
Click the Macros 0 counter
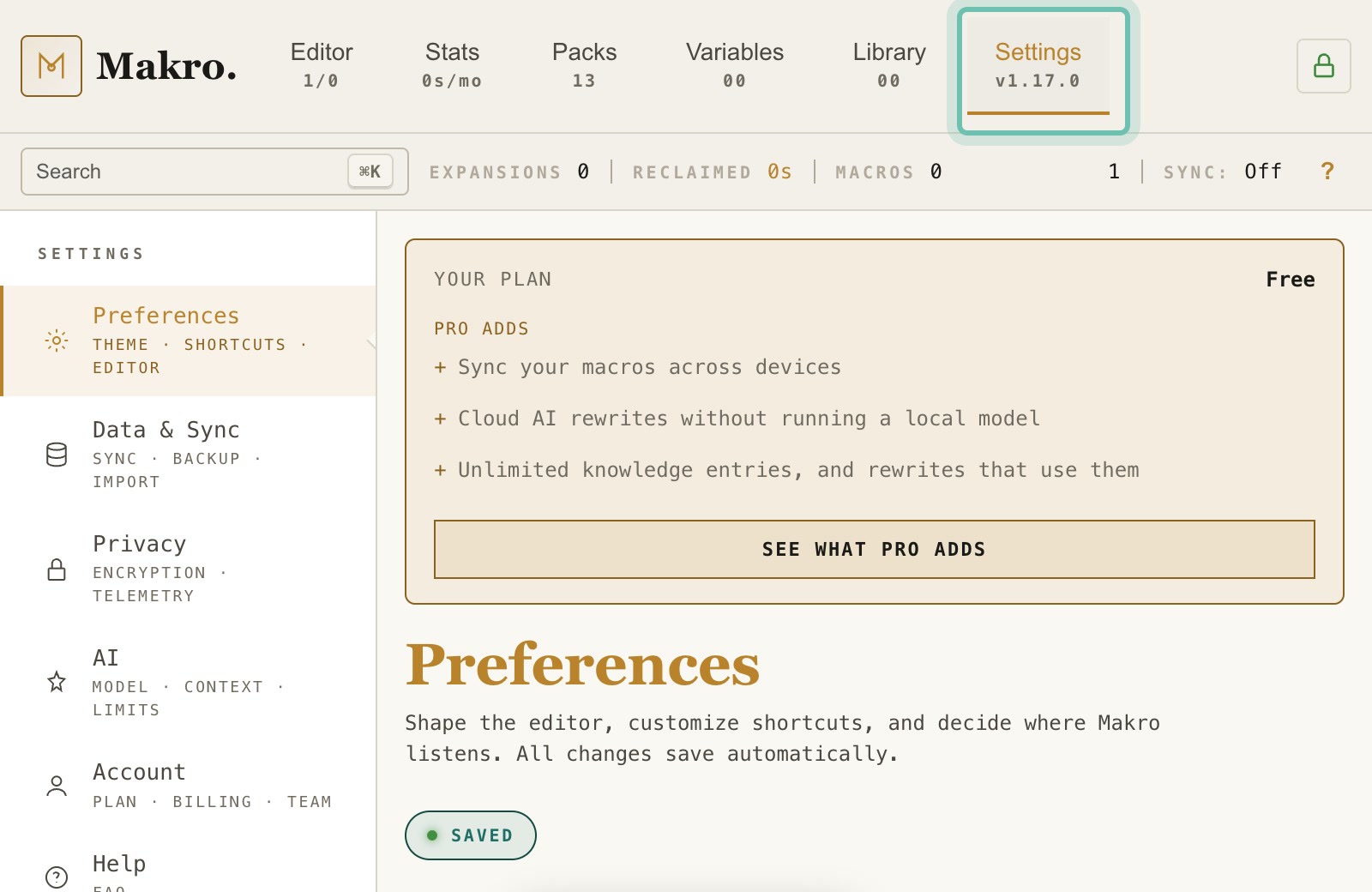(889, 172)
